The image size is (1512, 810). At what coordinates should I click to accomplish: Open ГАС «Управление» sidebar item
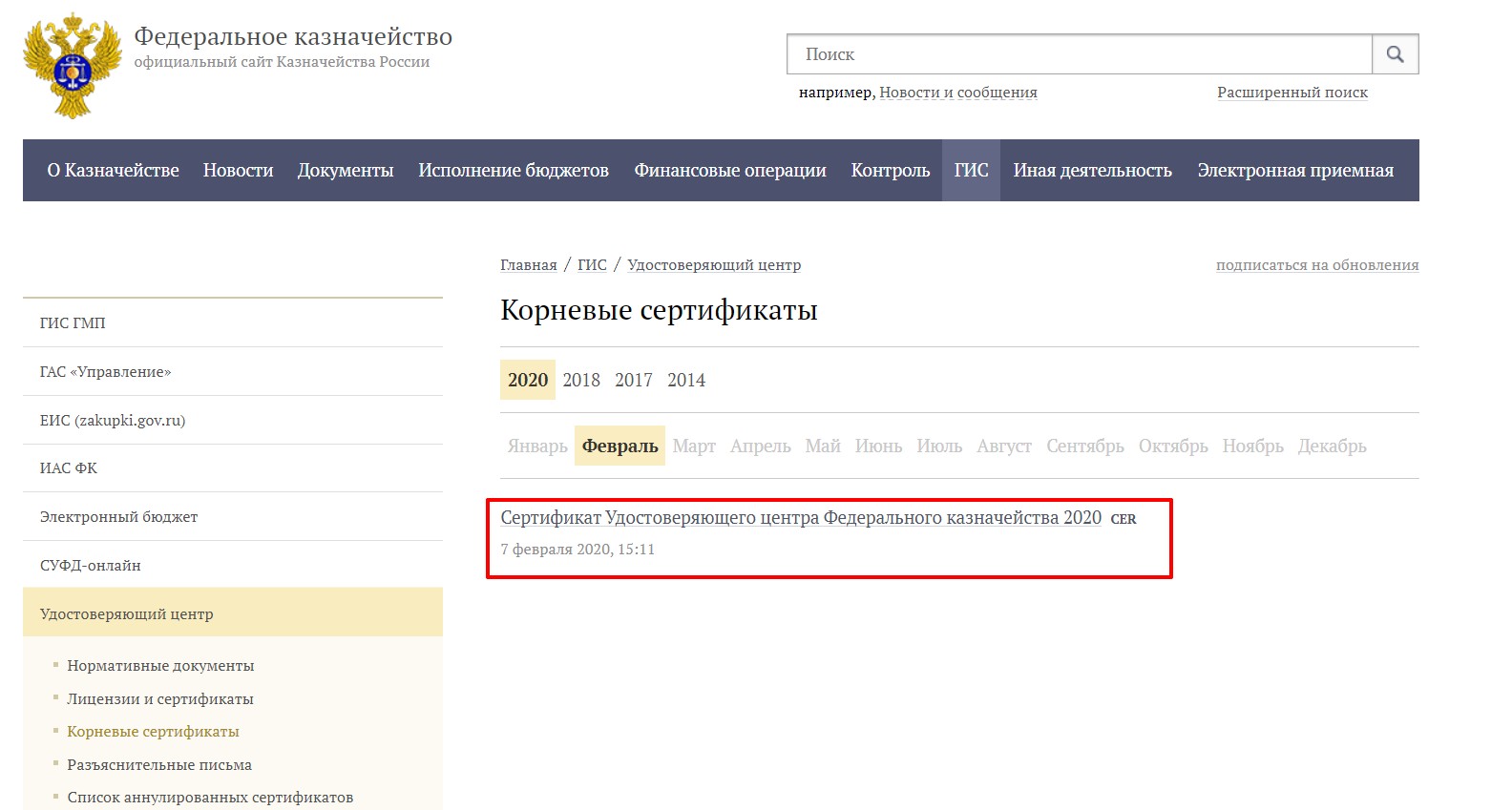(233, 371)
